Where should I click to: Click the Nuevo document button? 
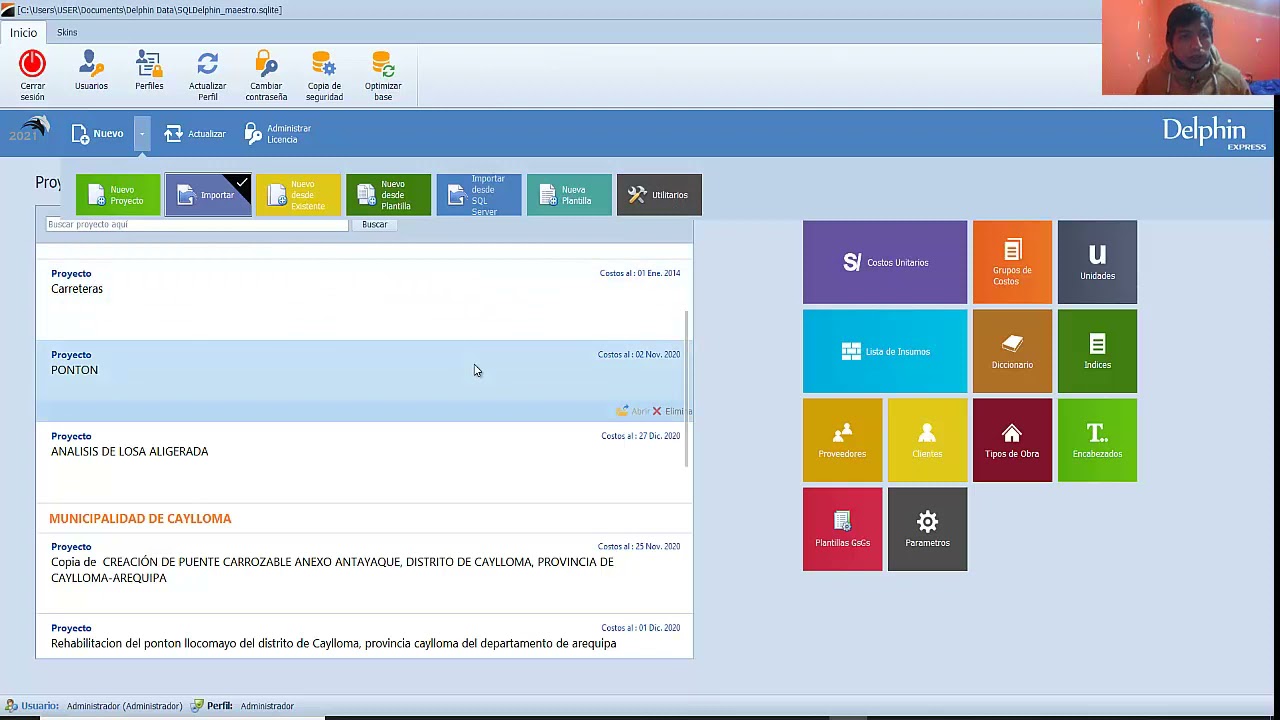[97, 133]
